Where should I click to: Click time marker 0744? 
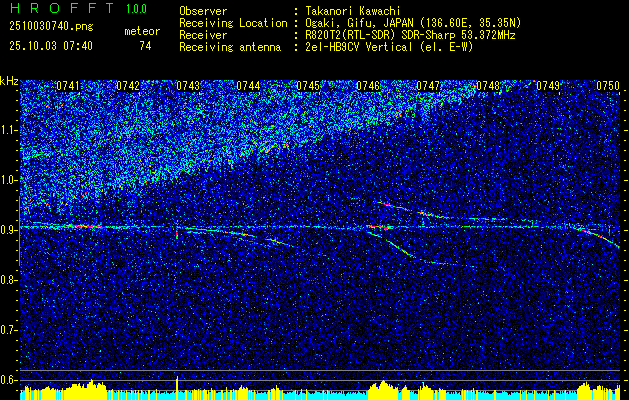pyautogui.click(x=248, y=86)
